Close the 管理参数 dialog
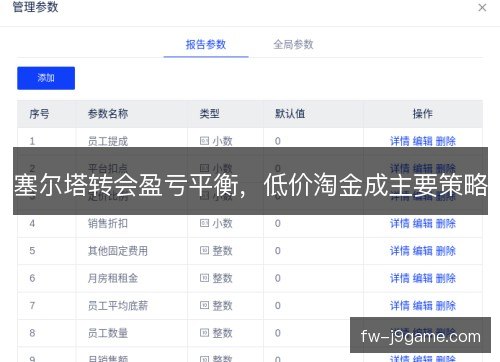The height and width of the screenshot is (362, 500). [x=482, y=7]
